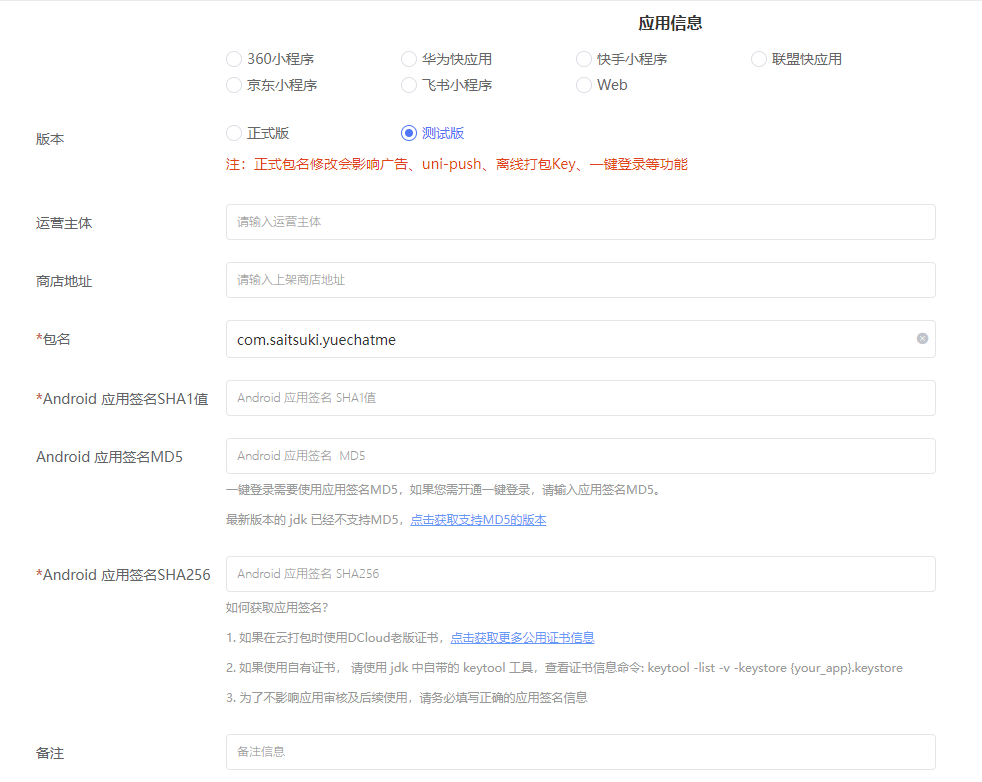The image size is (982, 782).
Task: Choose the 京东小程序 platform option
Action: [x=234, y=85]
